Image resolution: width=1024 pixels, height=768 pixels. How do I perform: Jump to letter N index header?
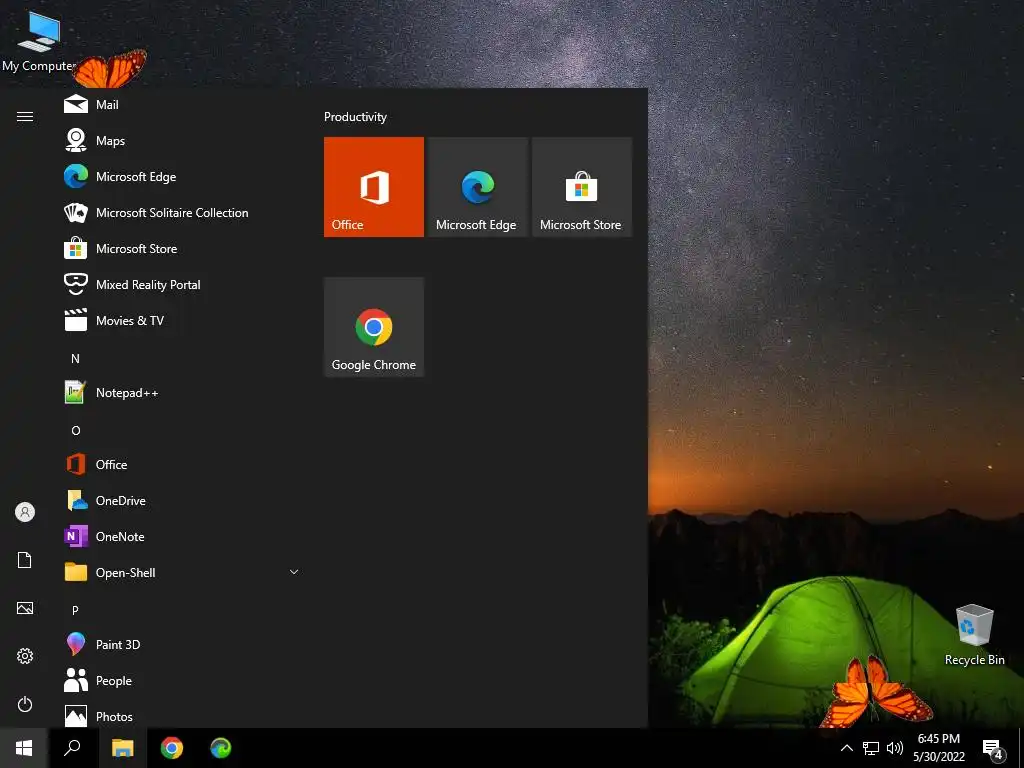[x=75, y=359]
